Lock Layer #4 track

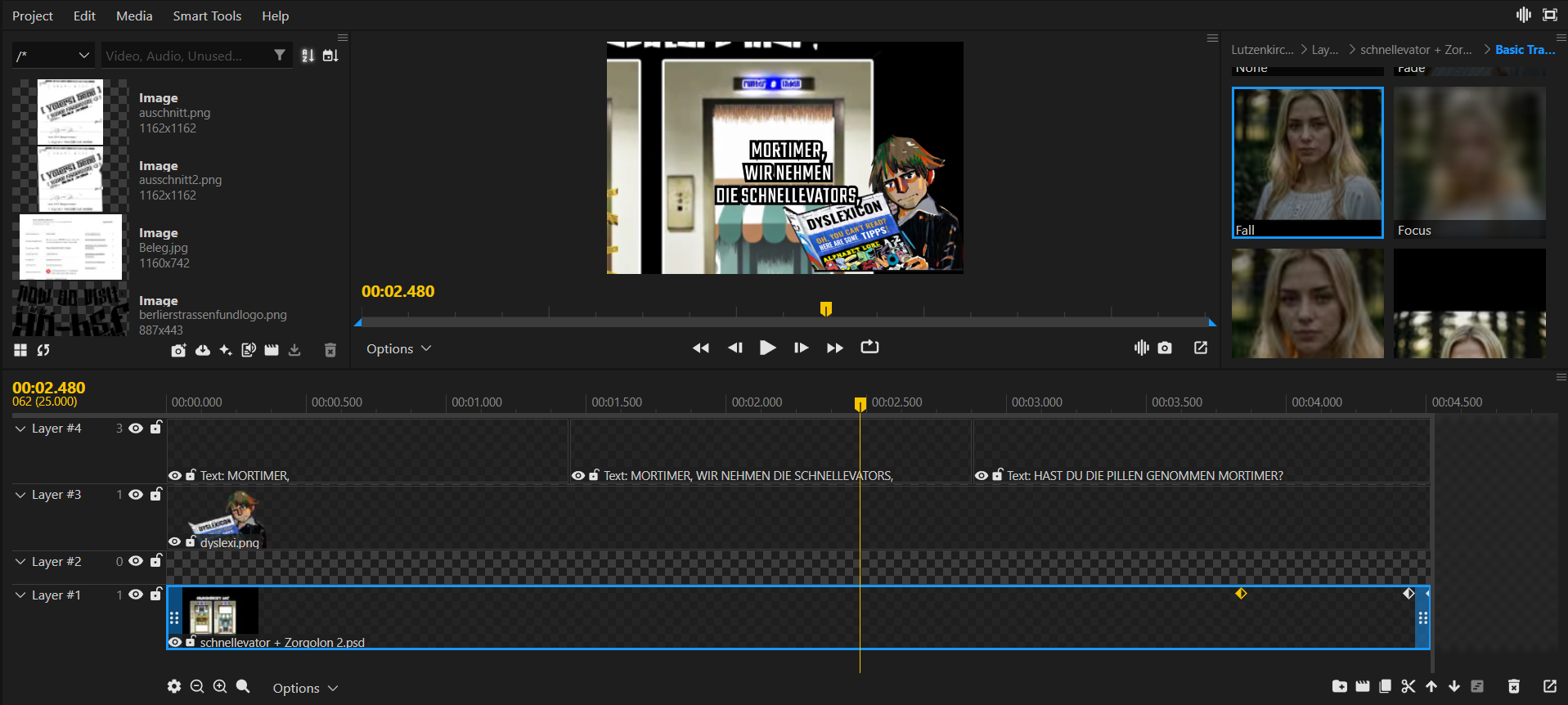(x=155, y=427)
